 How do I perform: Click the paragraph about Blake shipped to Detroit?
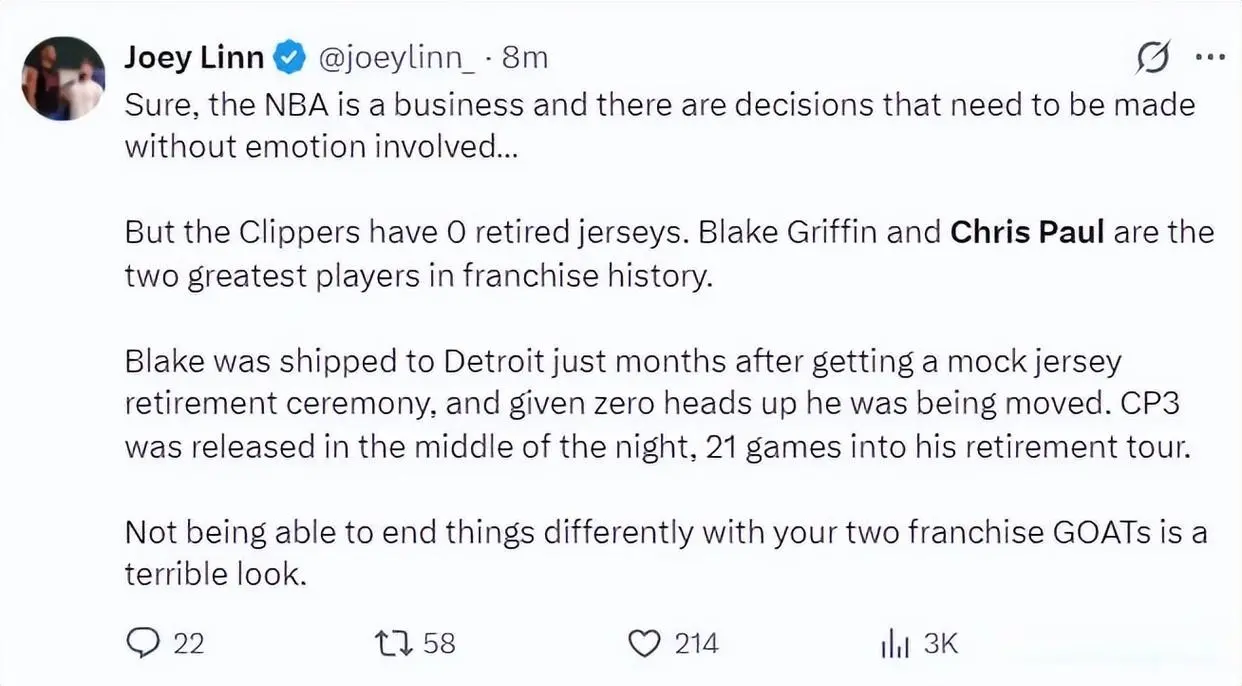click(x=660, y=403)
